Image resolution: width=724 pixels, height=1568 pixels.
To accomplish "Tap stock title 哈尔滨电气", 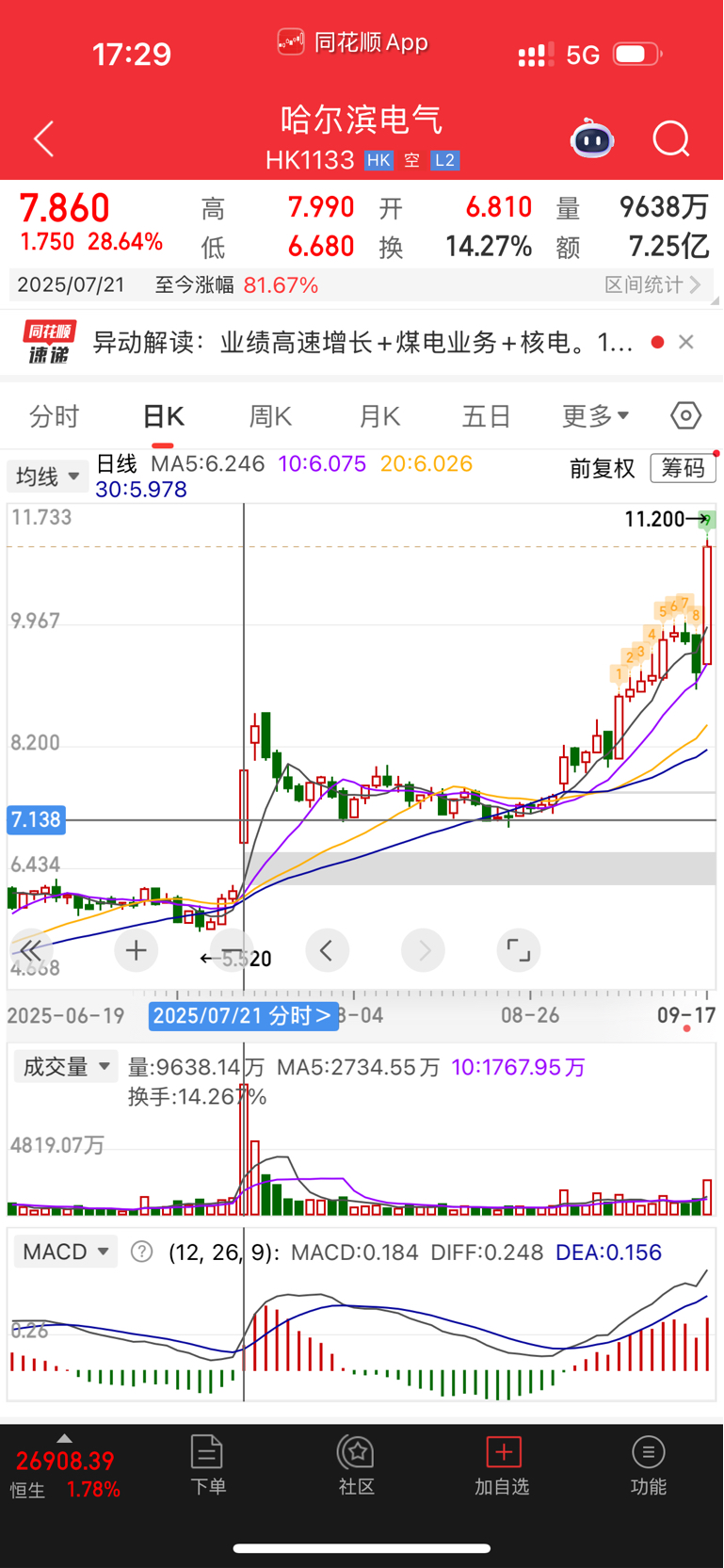I will (362, 120).
